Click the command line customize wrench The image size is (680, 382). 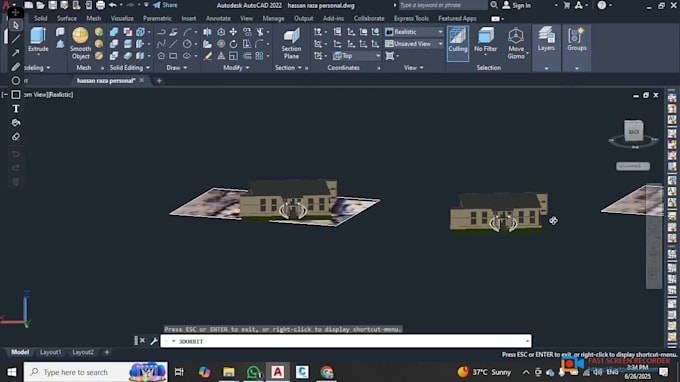(x=154, y=341)
